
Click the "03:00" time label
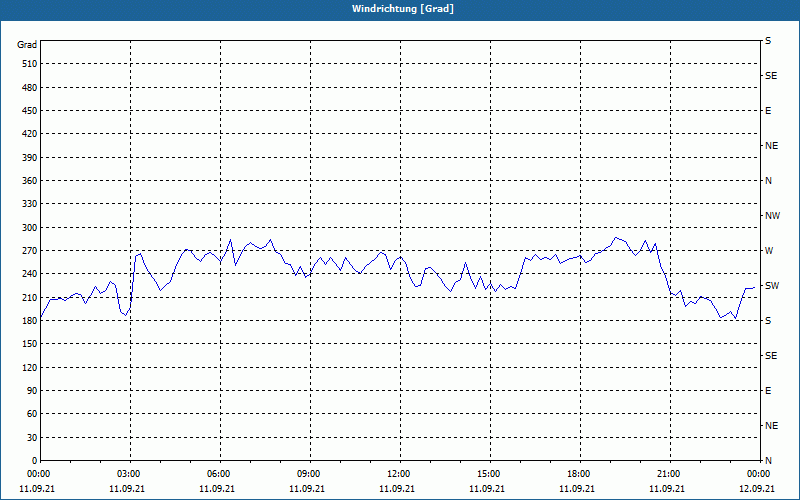(129, 474)
